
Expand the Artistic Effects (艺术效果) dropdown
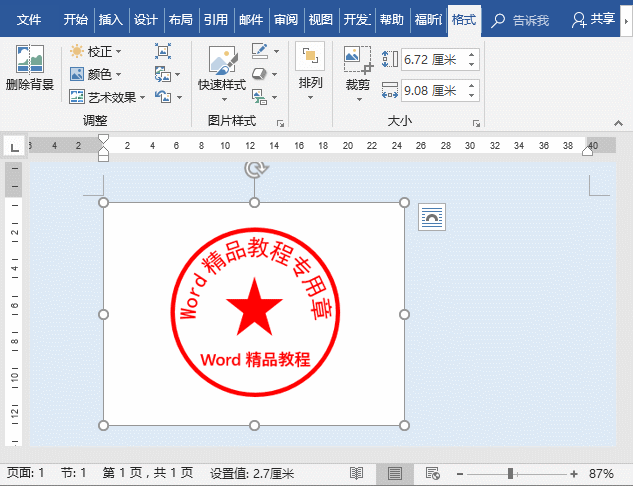[x=108, y=97]
